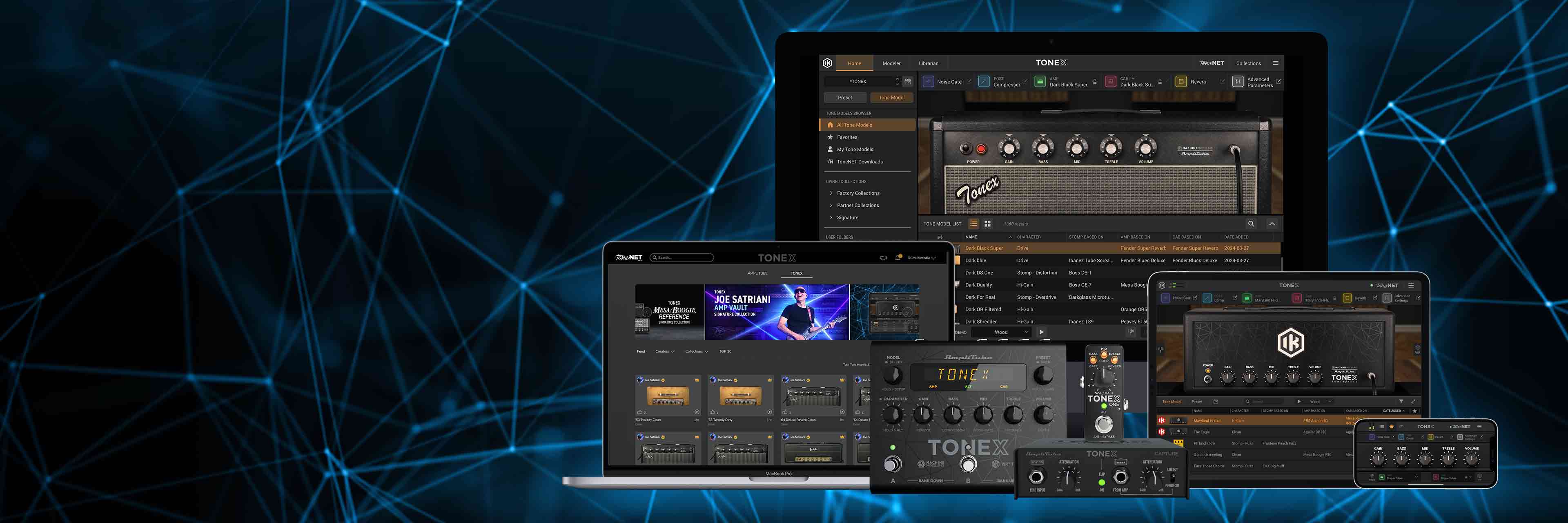Click the Tone Model tab on the tablet app
1568x523 pixels.
[1171, 402]
